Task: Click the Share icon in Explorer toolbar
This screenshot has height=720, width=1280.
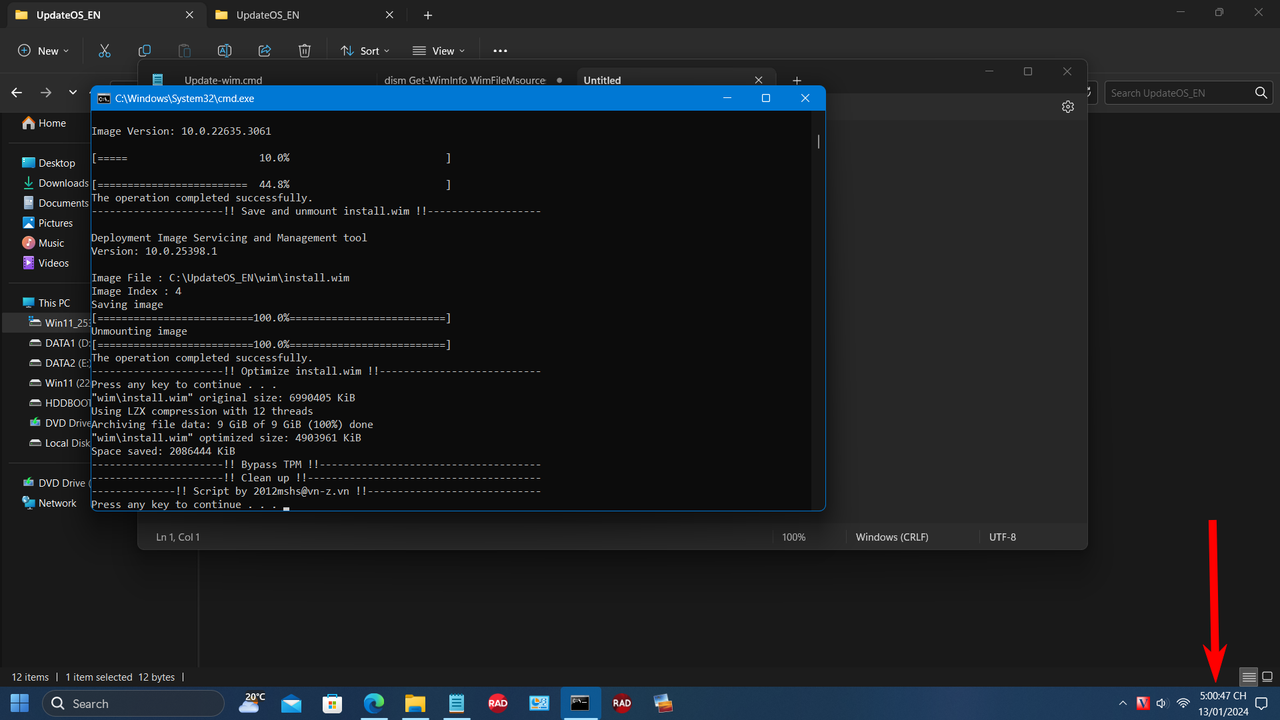Action: pos(265,51)
